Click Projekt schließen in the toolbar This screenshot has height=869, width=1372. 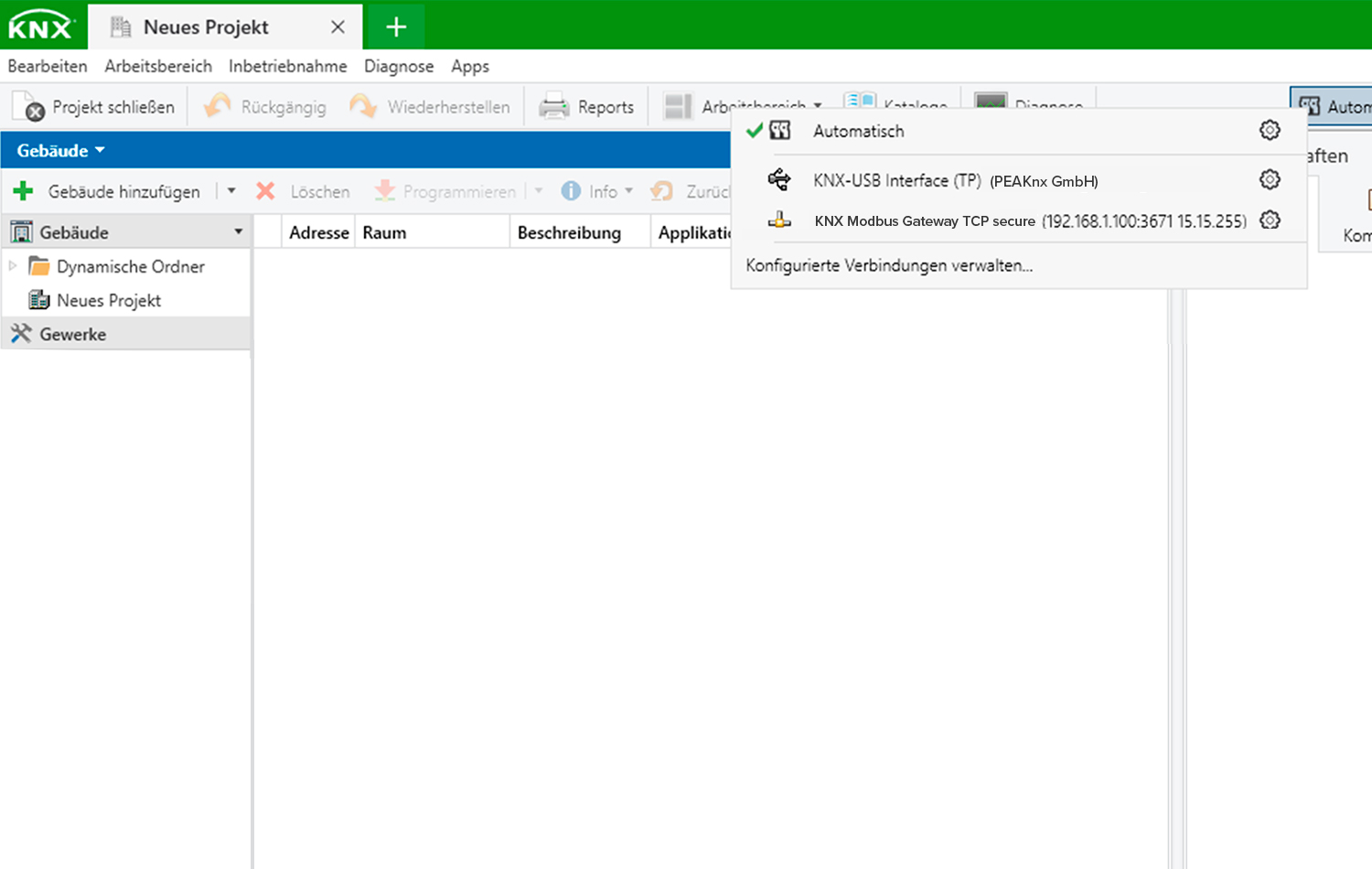click(x=94, y=107)
